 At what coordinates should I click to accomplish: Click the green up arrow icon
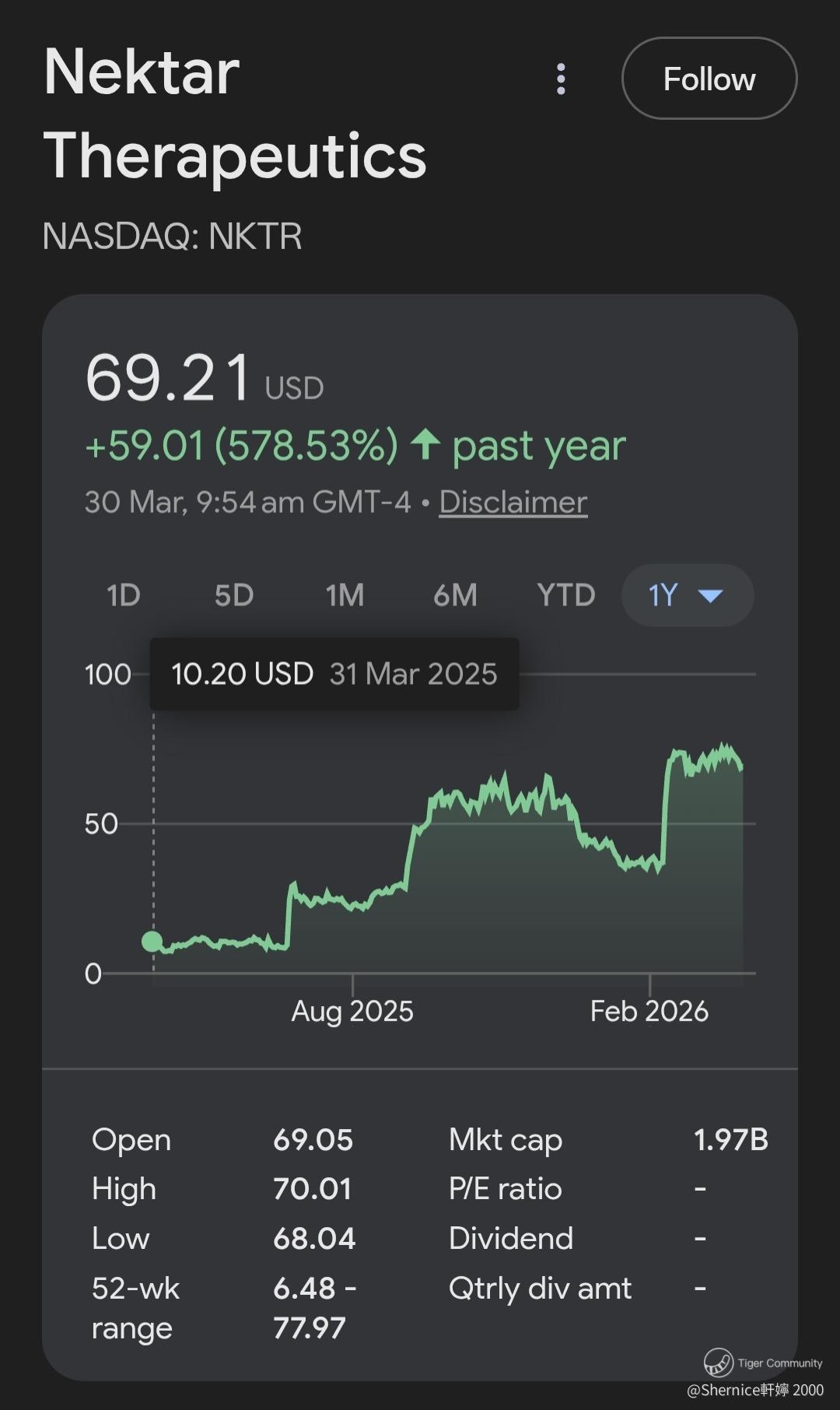(425, 445)
